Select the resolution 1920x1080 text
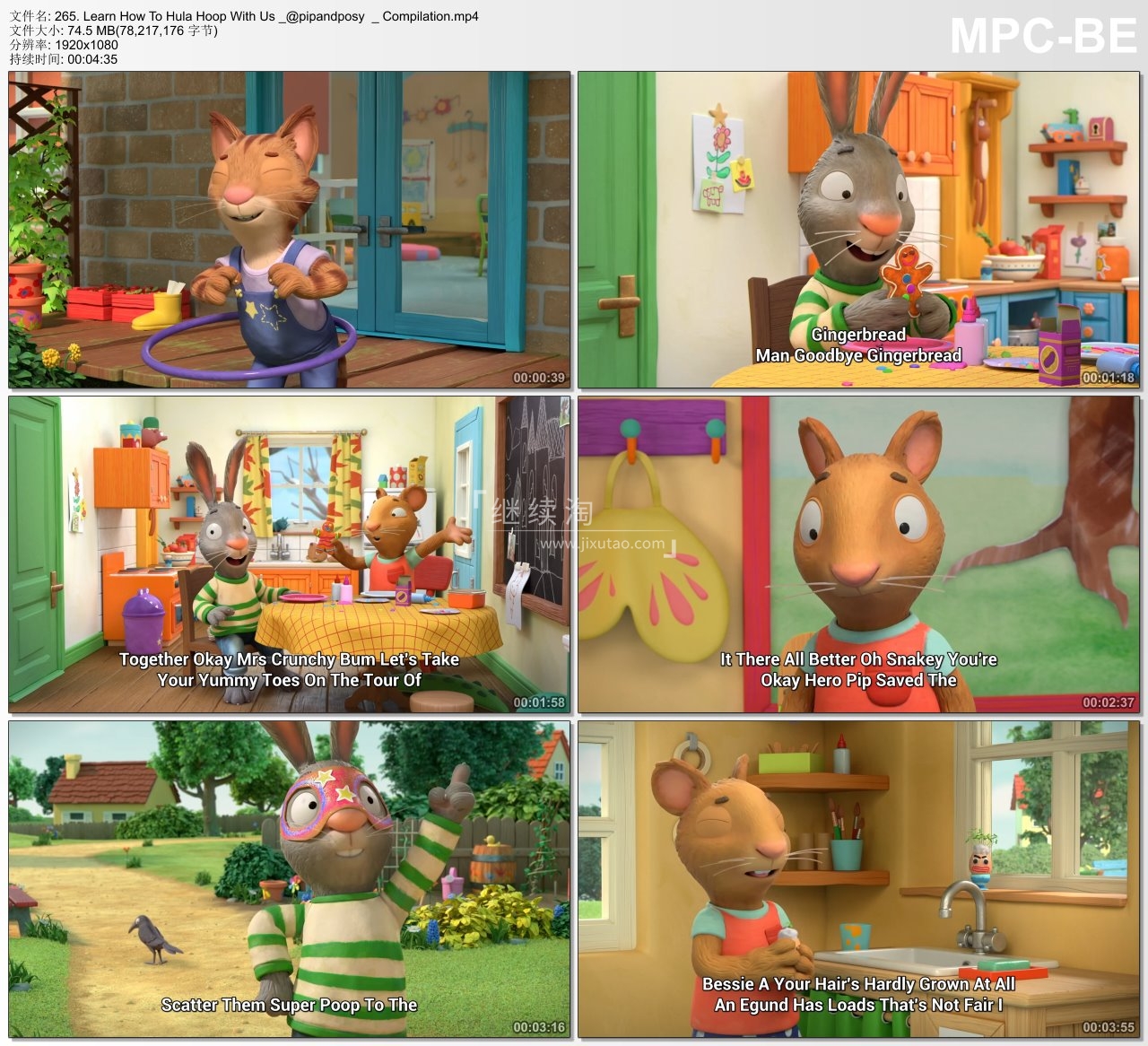This screenshot has height=1046, width=1148. 64,45
